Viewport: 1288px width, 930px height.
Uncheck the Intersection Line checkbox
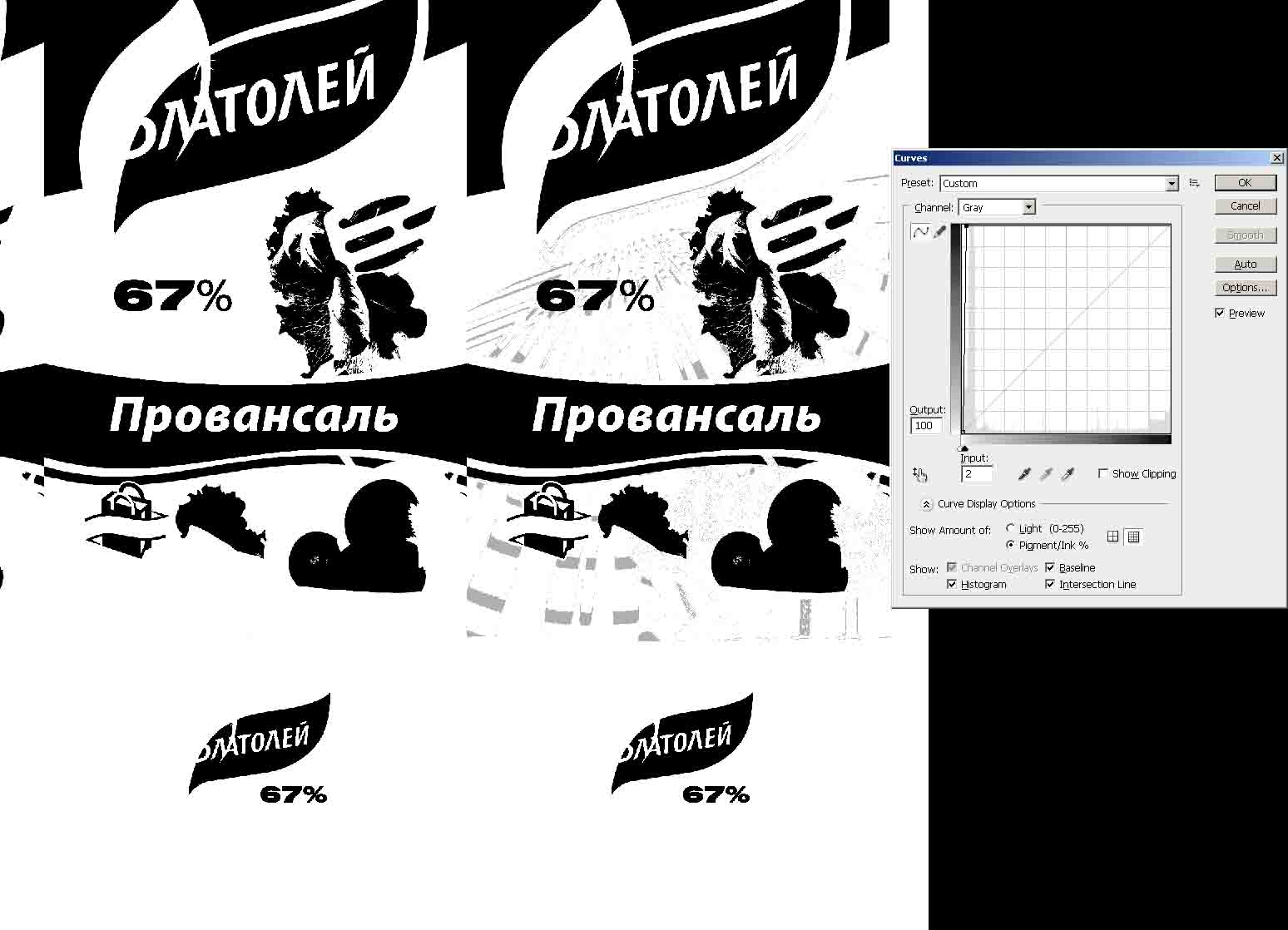coord(1050,584)
